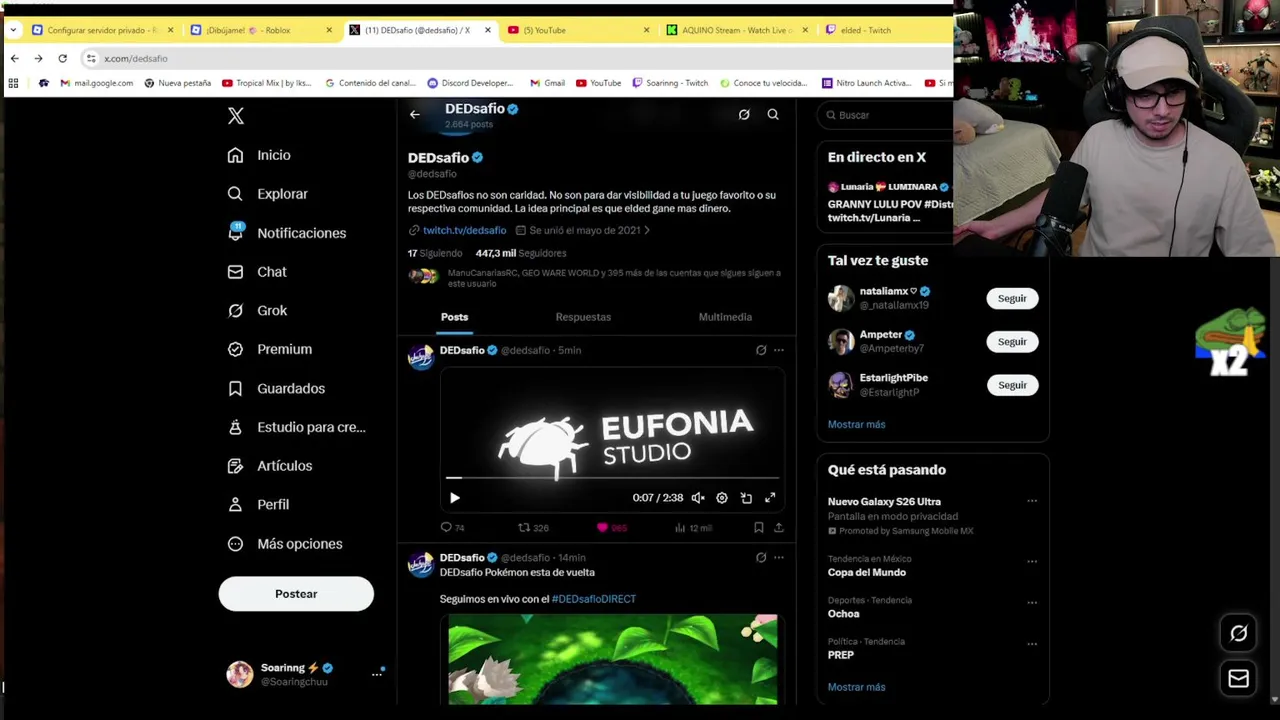Expand the Se unió el mayo de 2021 chevron
1280x720 pixels.
(x=647, y=230)
